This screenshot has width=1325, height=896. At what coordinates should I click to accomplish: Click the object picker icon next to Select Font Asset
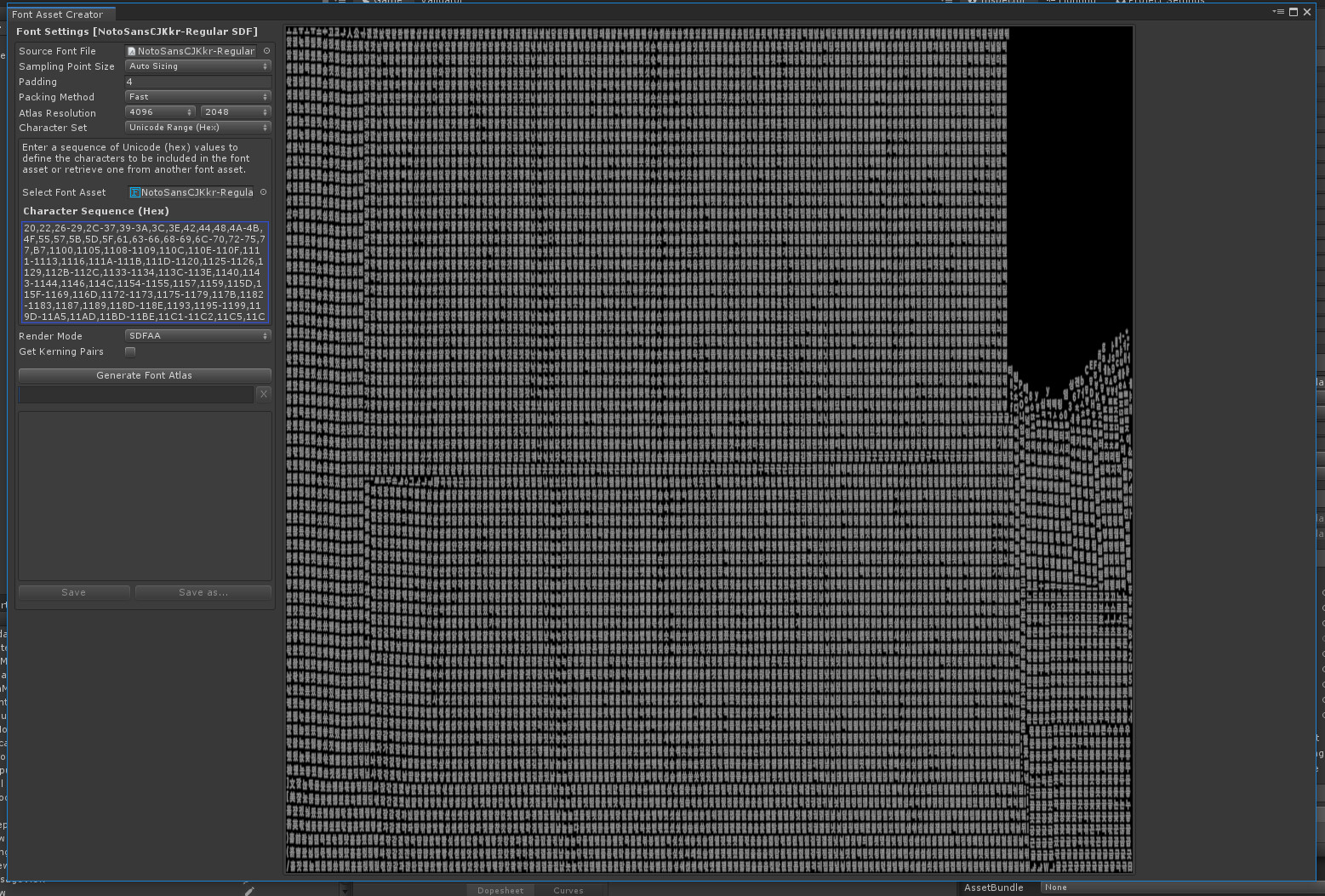pyautogui.click(x=263, y=192)
